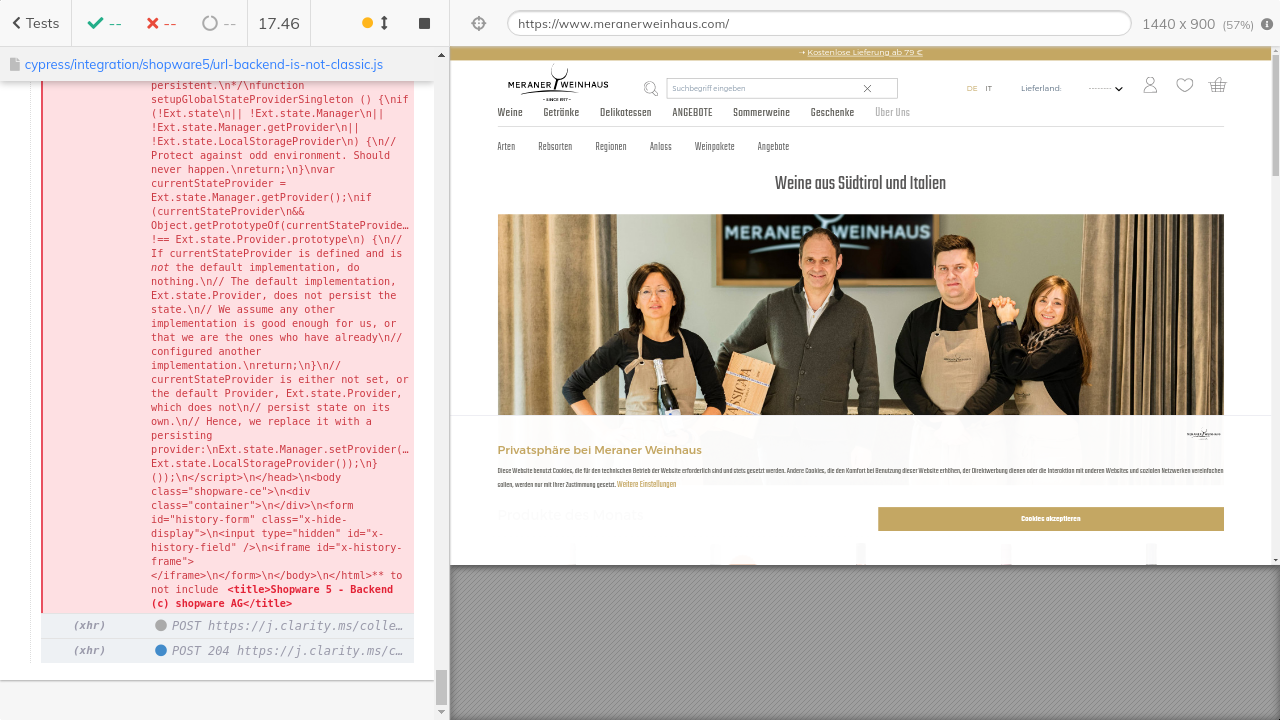Expand the Rebsorten submenu
1280x720 pixels.
click(555, 147)
